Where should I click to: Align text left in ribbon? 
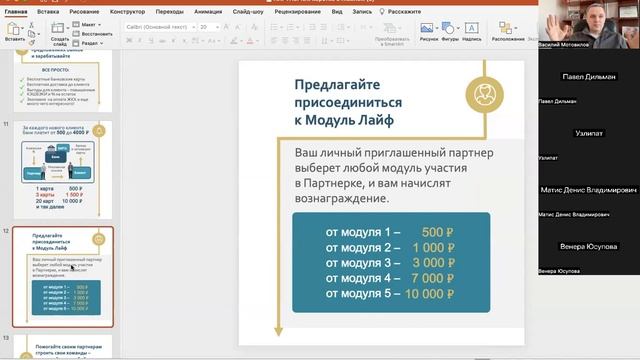pos(274,41)
